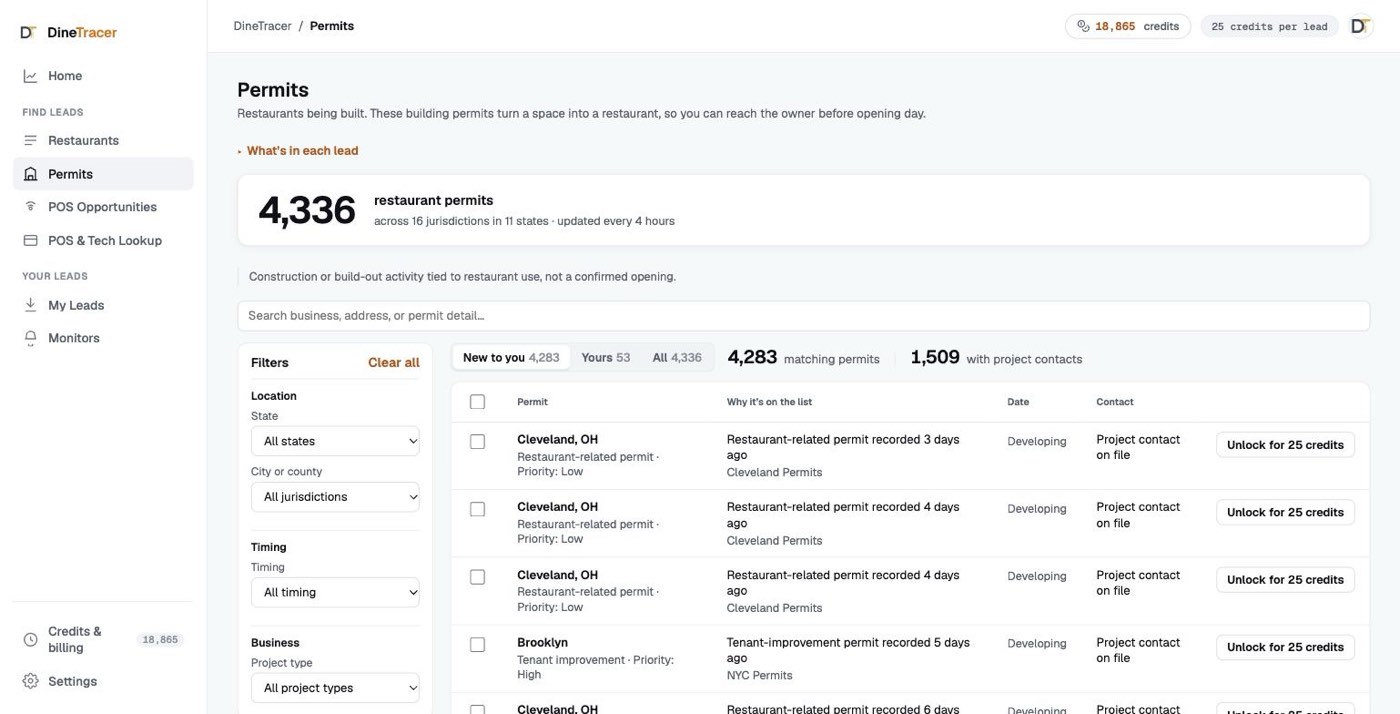Click the Brooklyn permit title

(x=542, y=643)
